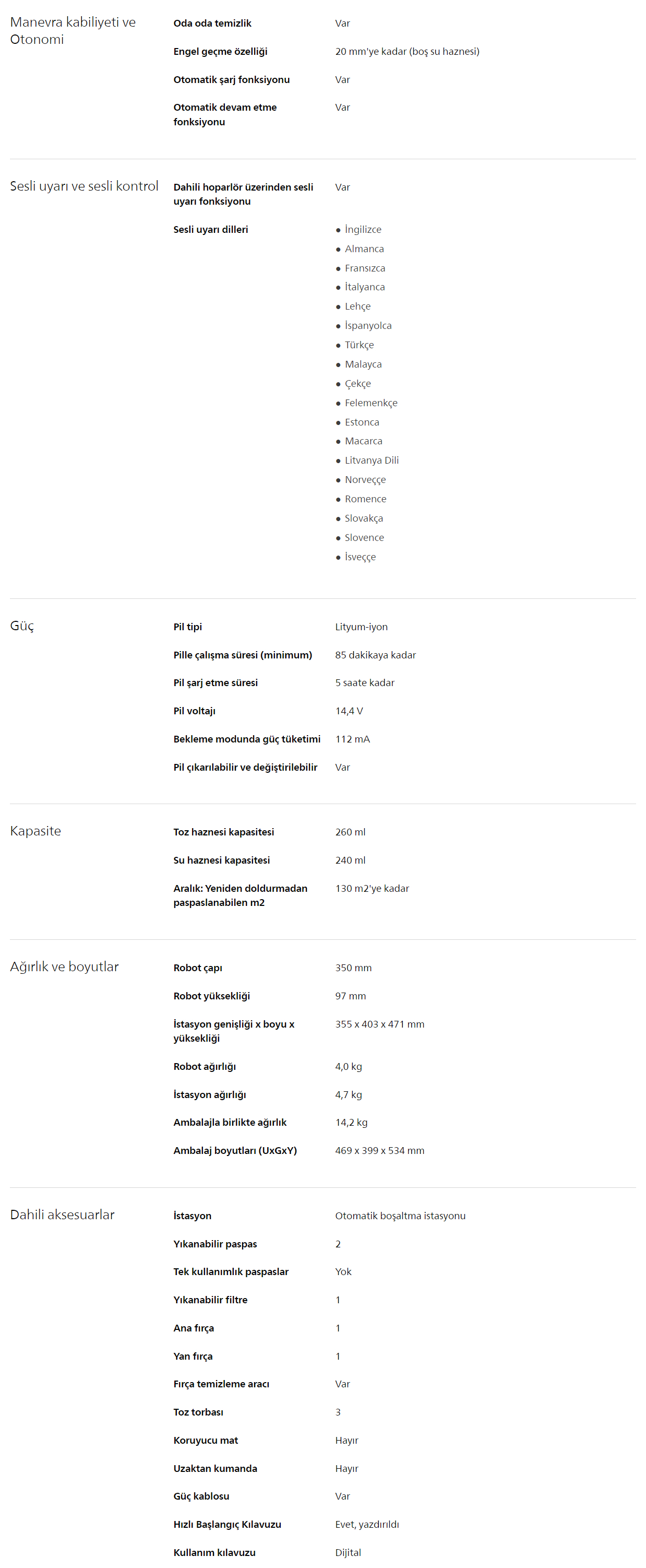
Task: Select the '355 x 403 x 471 mm' value
Action: click(379, 1024)
